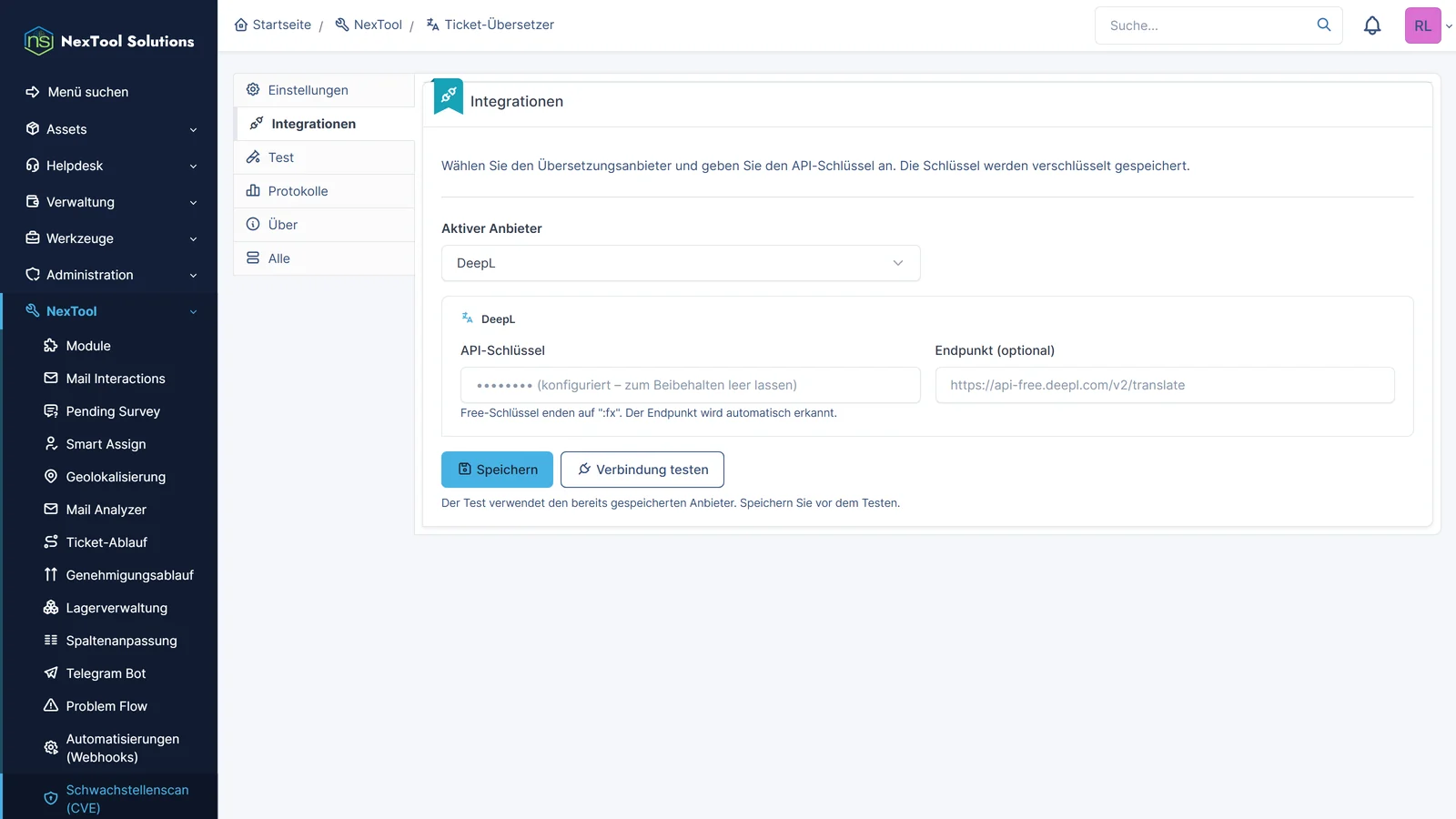Click the Startseite home icon in breadcrumb

[x=241, y=25]
